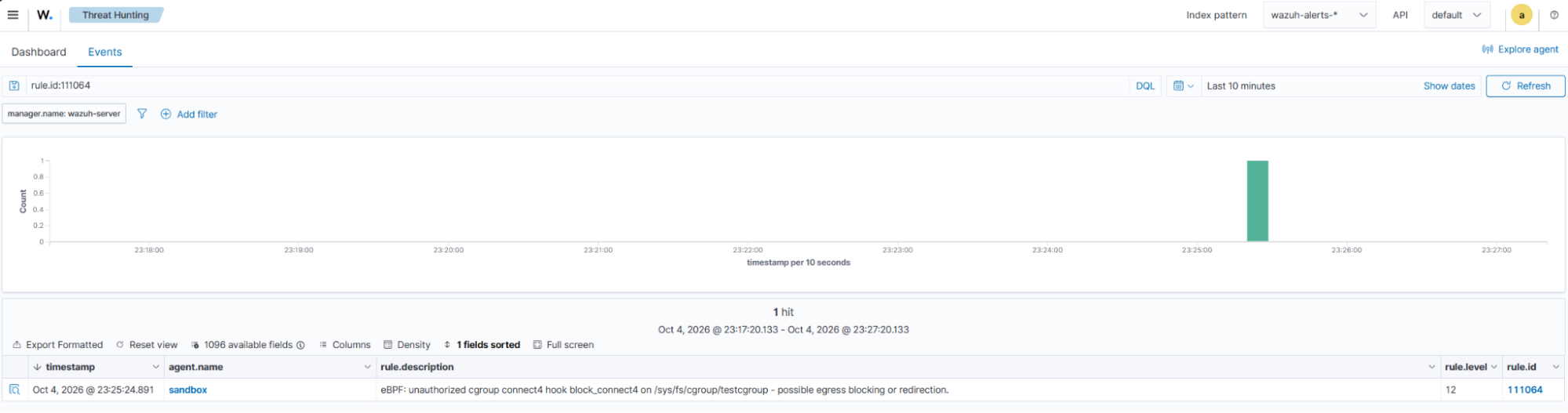Focus the rule.id:111064 query input
This screenshot has height=413, width=1568.
(577, 85)
